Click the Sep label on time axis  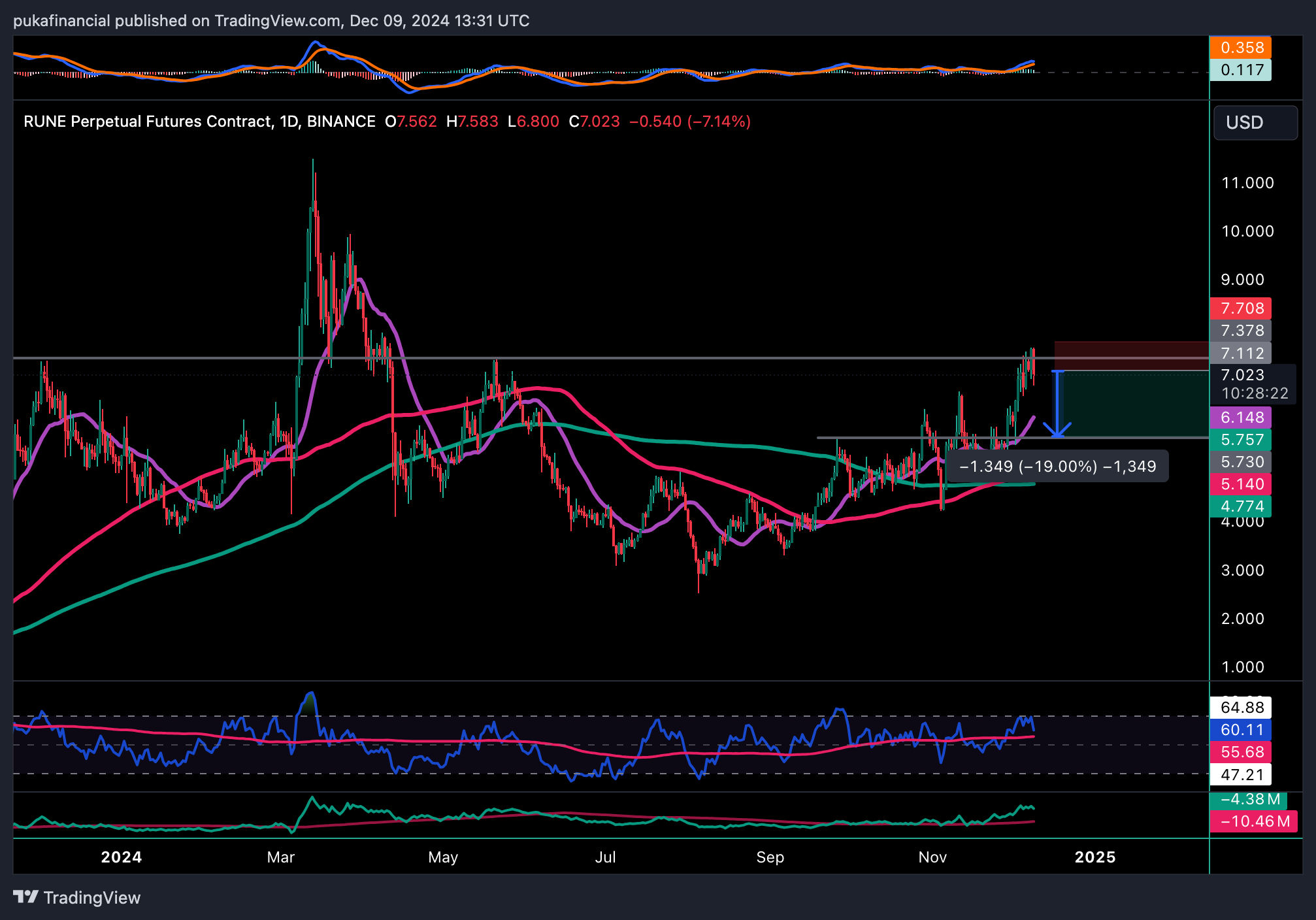tap(770, 857)
